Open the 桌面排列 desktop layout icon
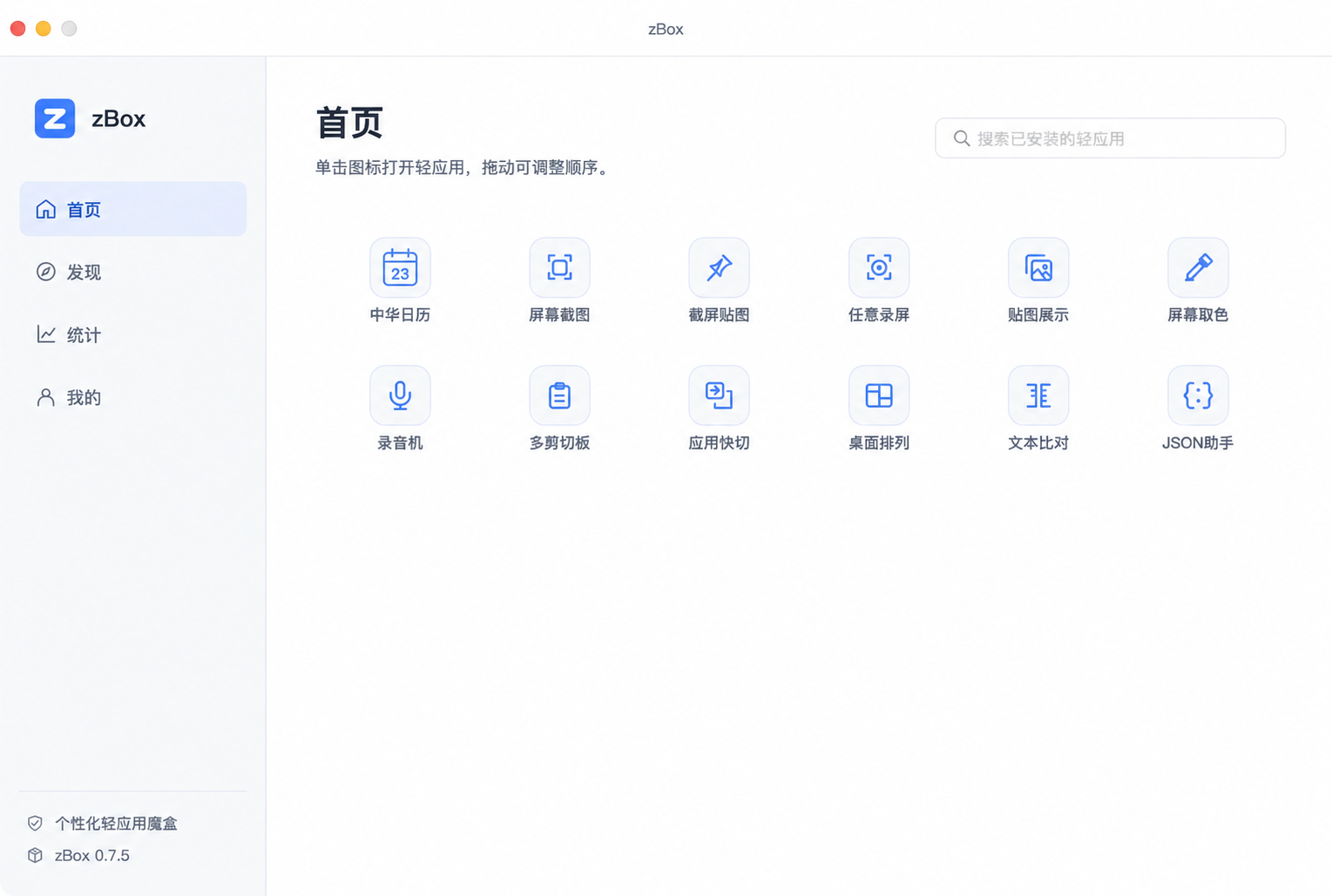This screenshot has width=1332, height=896. point(879,395)
